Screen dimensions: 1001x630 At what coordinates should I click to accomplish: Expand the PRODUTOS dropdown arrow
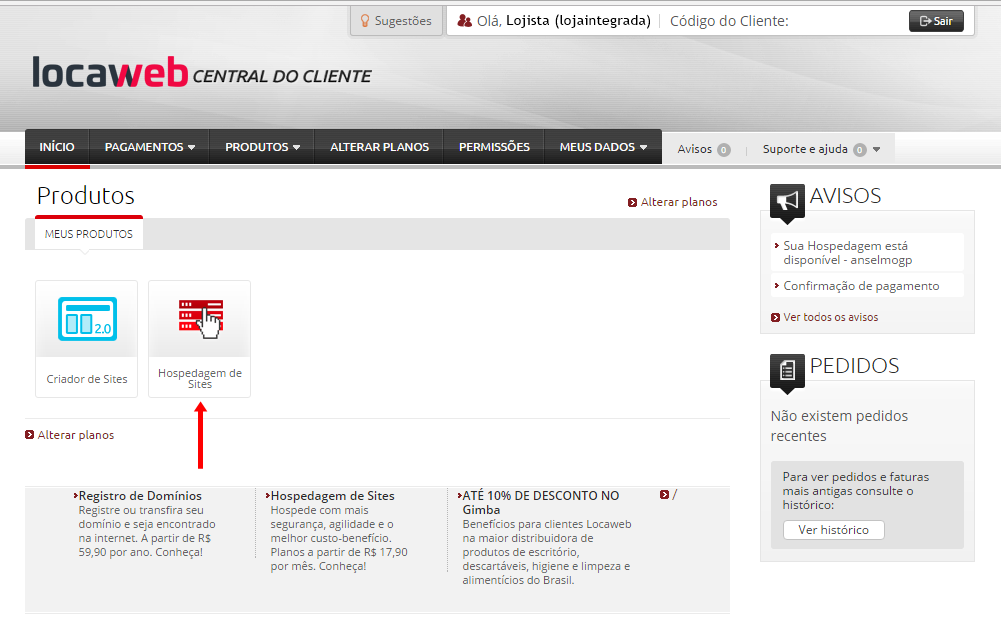click(296, 147)
